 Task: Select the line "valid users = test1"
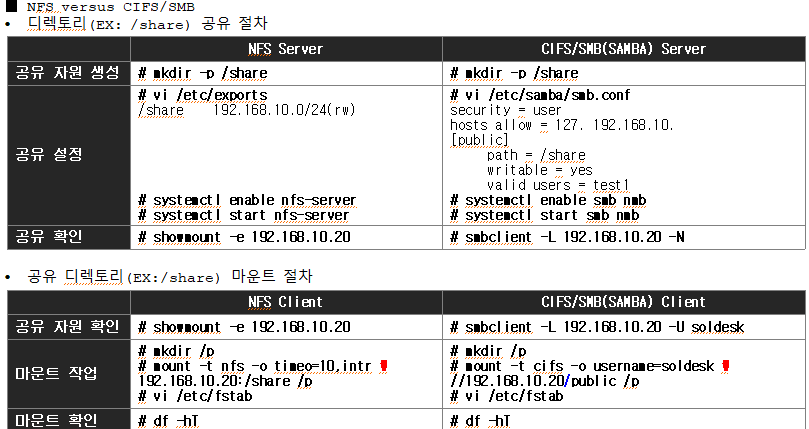pyautogui.click(x=558, y=185)
